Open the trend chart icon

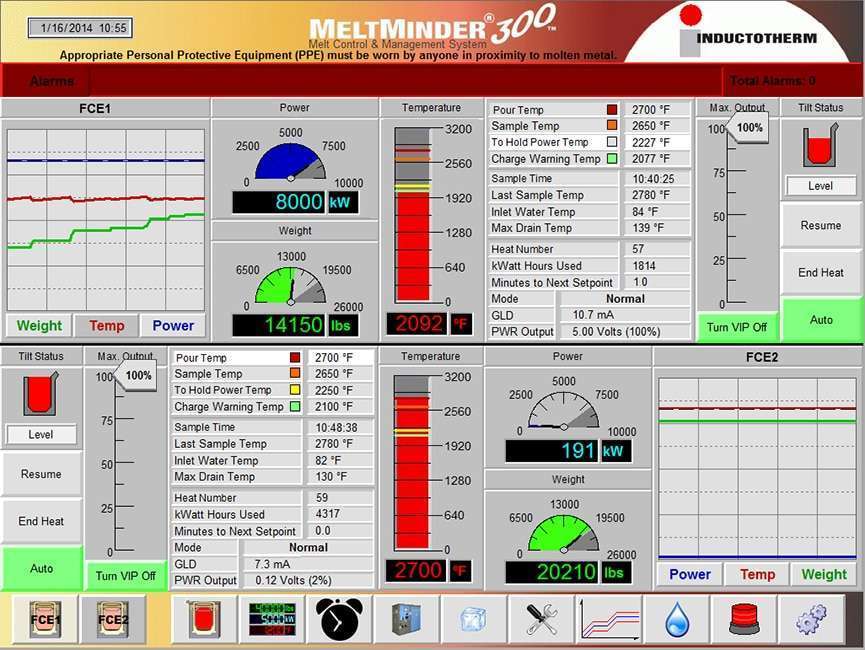pos(609,619)
